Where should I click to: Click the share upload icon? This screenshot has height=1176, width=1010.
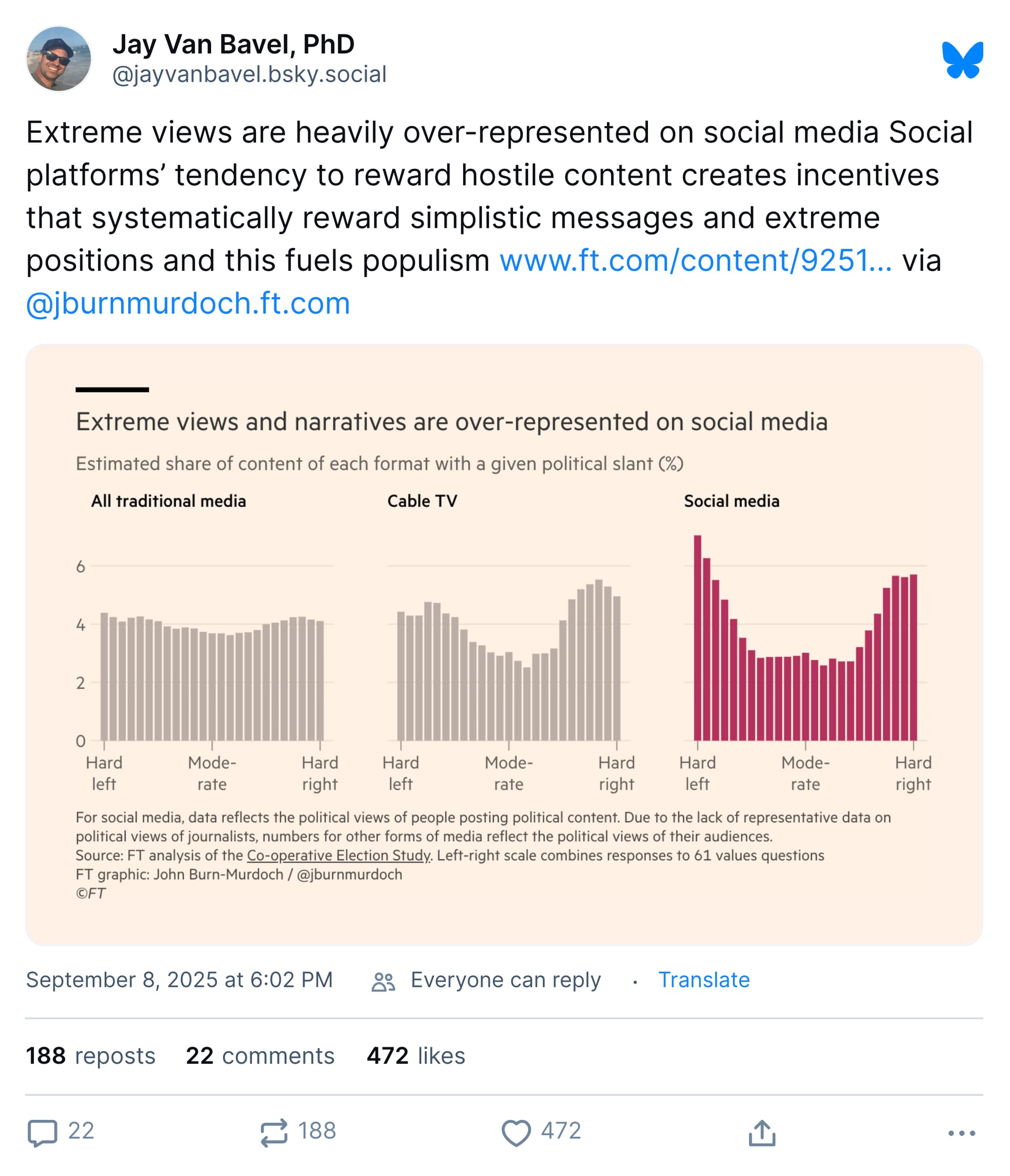click(762, 1133)
